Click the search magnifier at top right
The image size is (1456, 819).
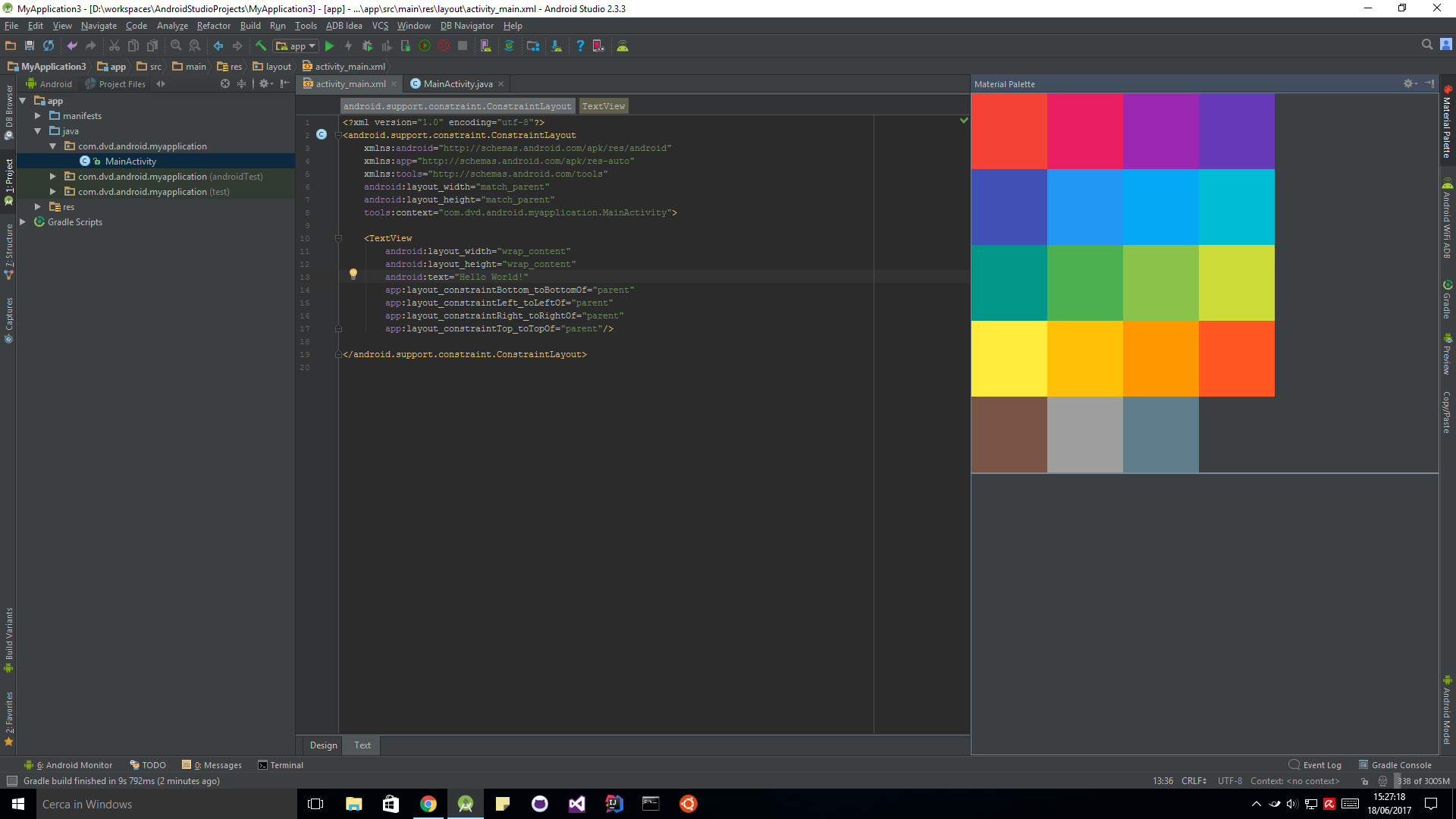tap(1426, 45)
